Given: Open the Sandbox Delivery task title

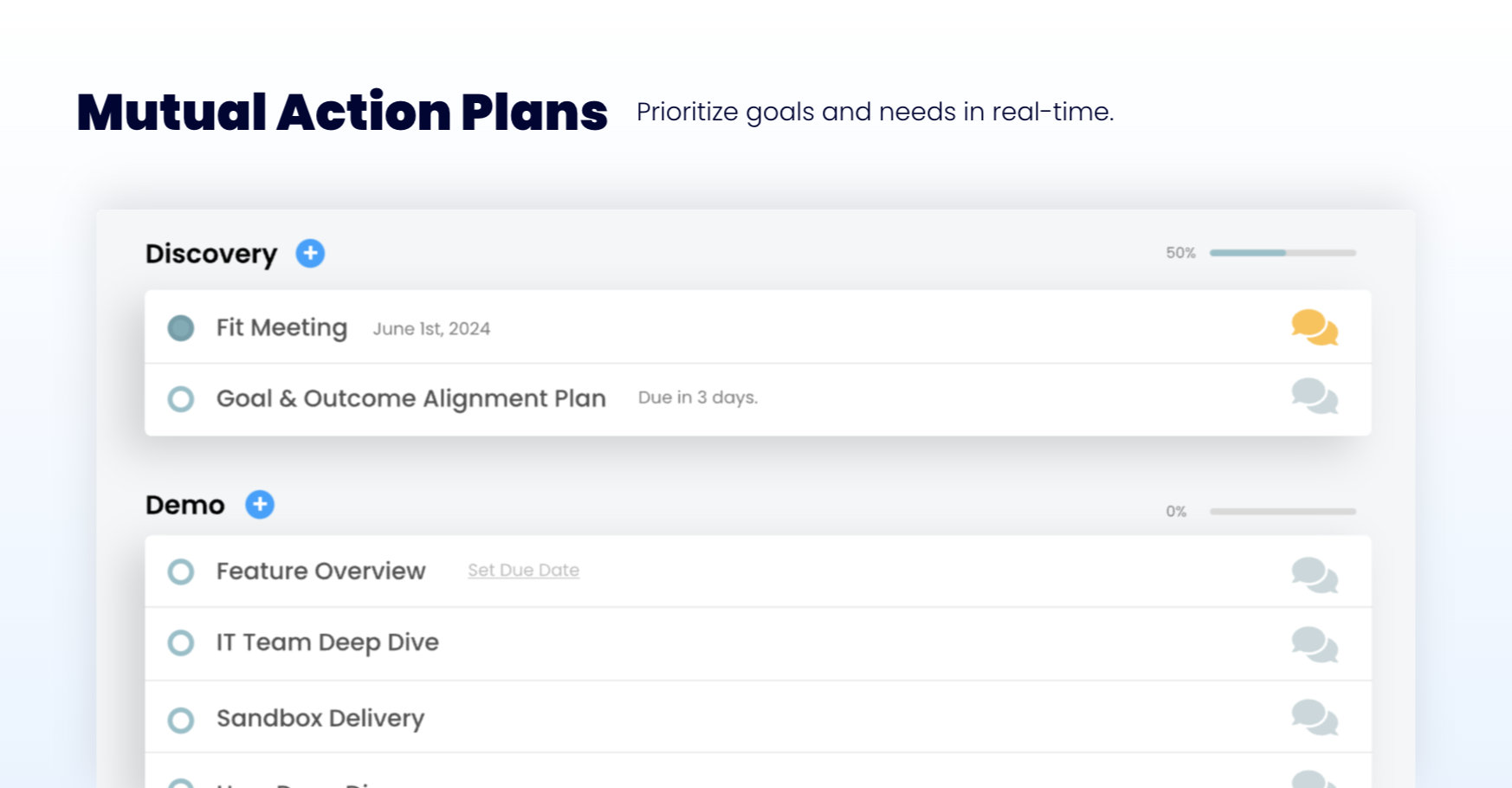Looking at the screenshot, I should [320, 719].
